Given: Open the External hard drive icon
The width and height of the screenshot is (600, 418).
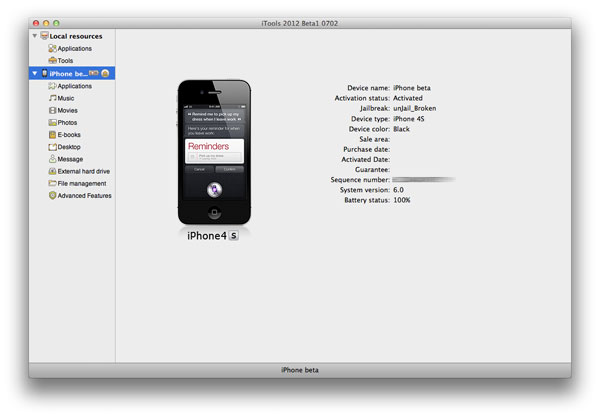Looking at the screenshot, I should (52, 171).
